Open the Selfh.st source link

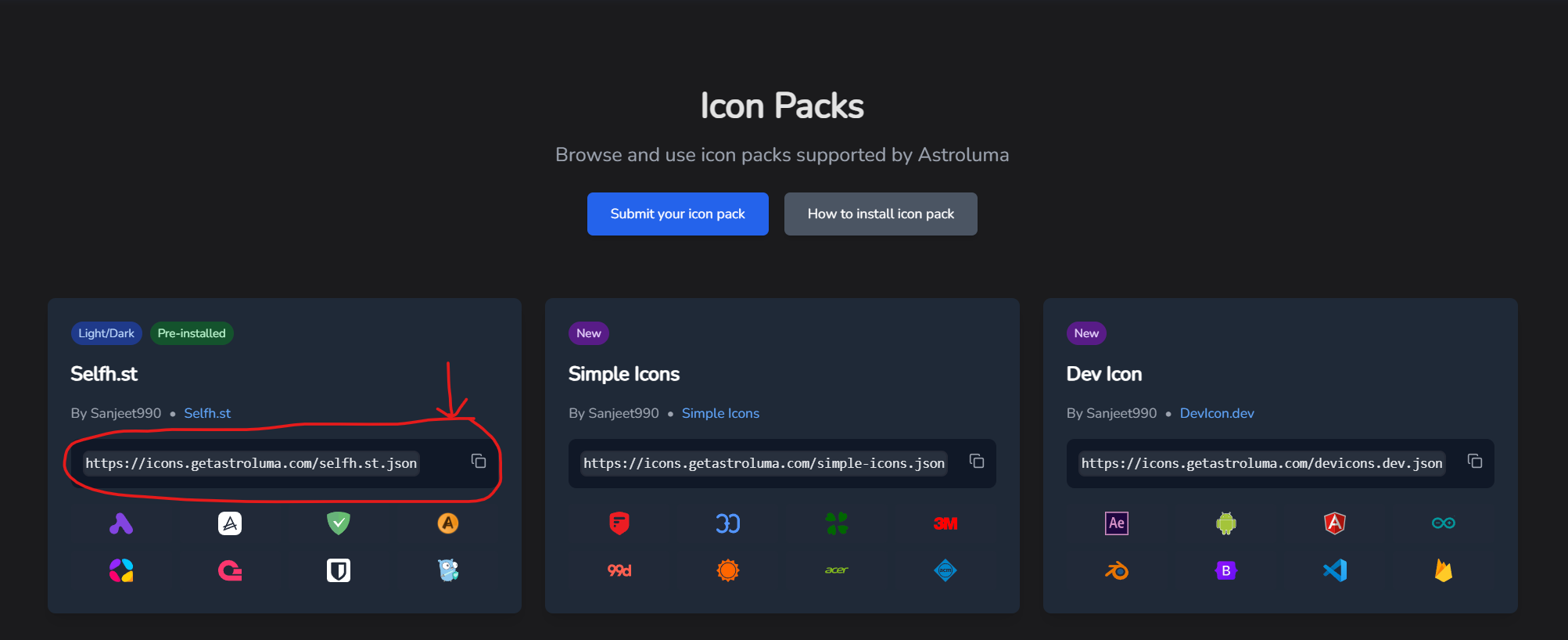point(207,413)
